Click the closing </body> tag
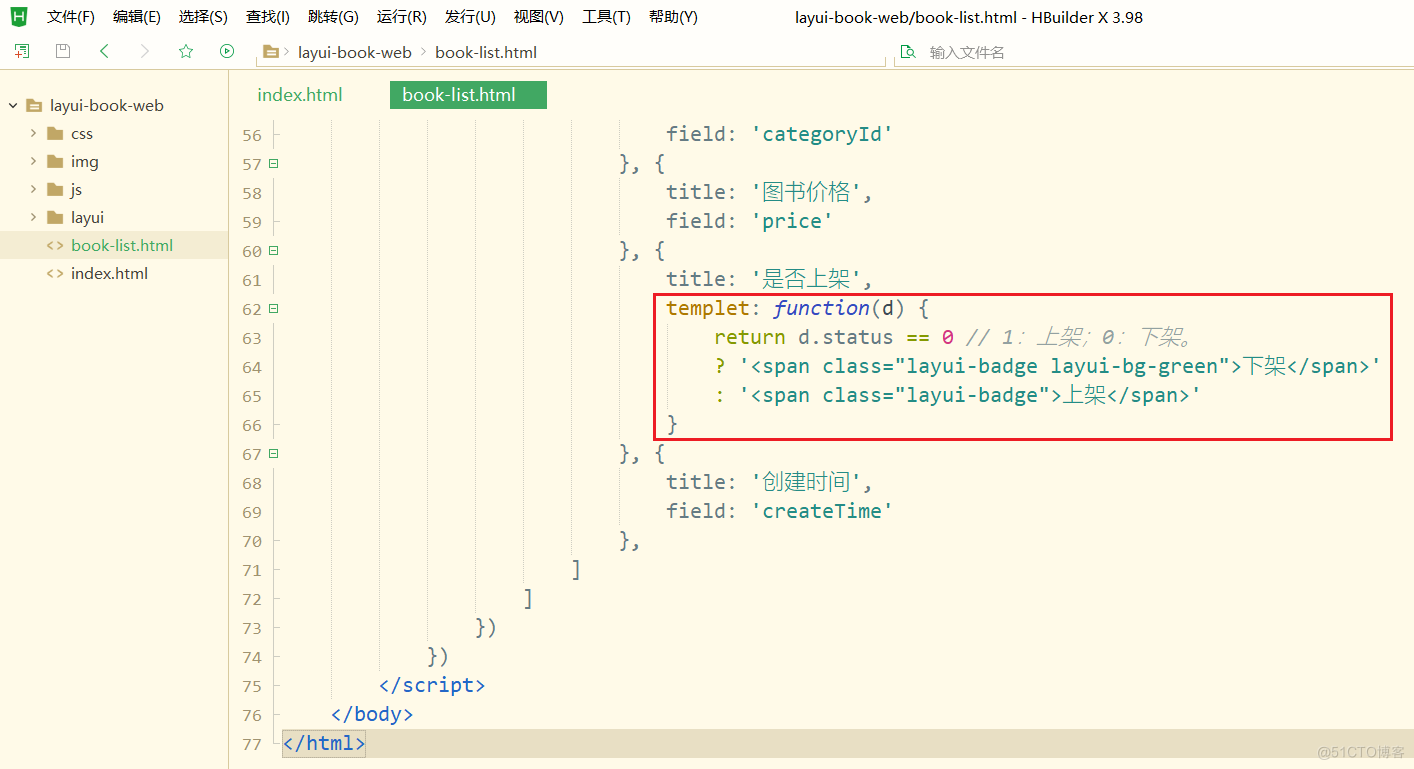The width and height of the screenshot is (1414, 769). point(372,714)
